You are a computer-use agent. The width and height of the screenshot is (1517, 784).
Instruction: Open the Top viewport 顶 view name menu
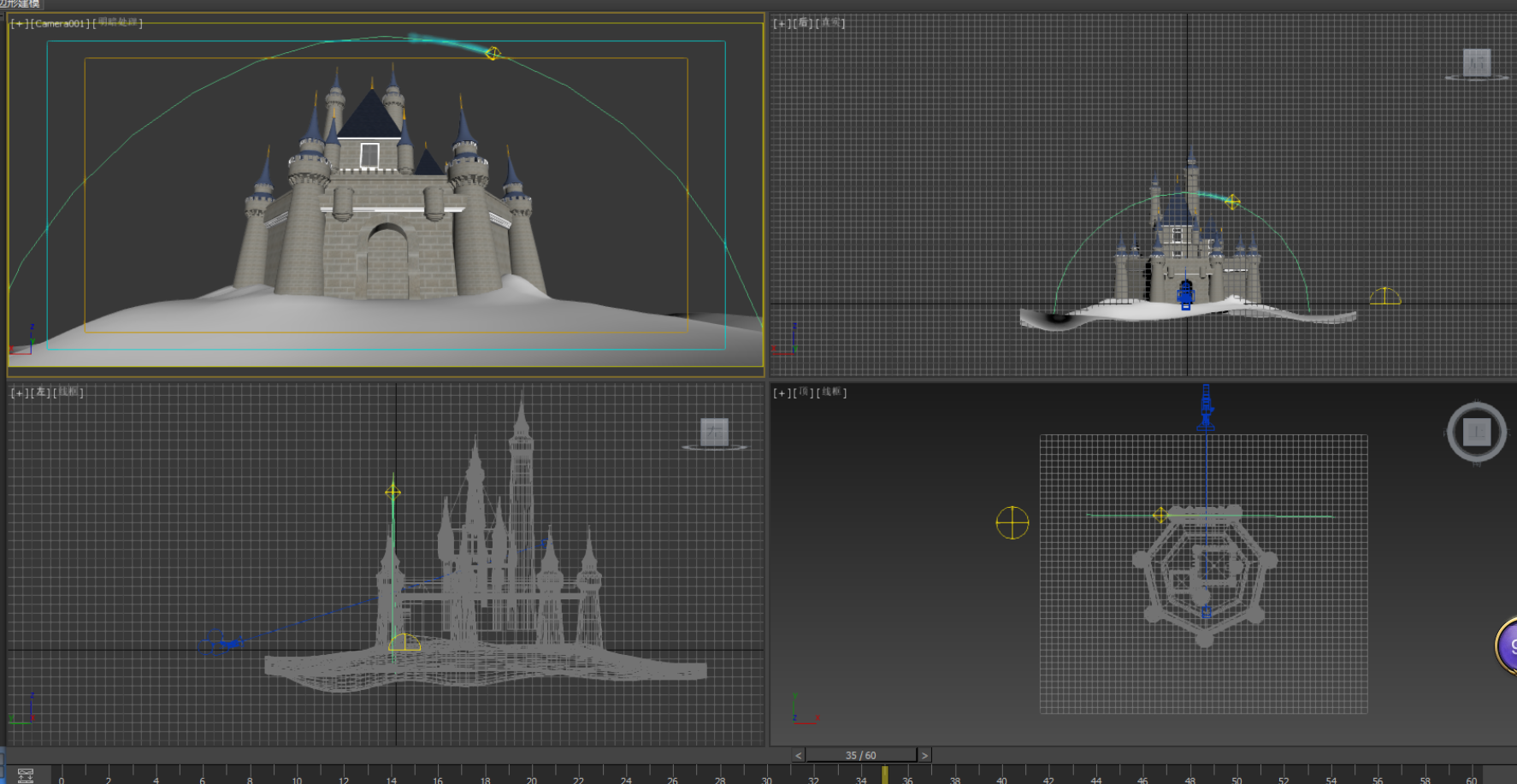(x=803, y=392)
